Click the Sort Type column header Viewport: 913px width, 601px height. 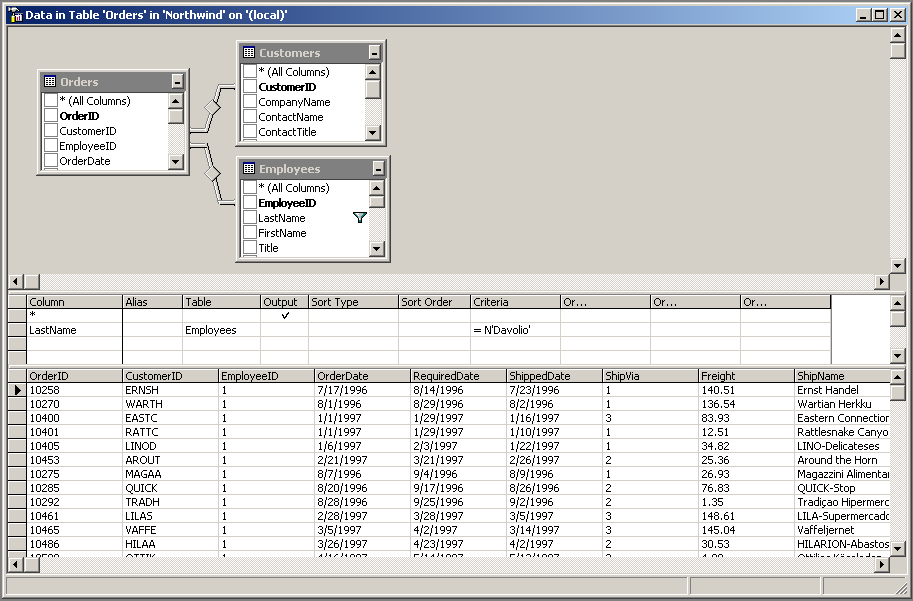pyautogui.click(x=353, y=302)
